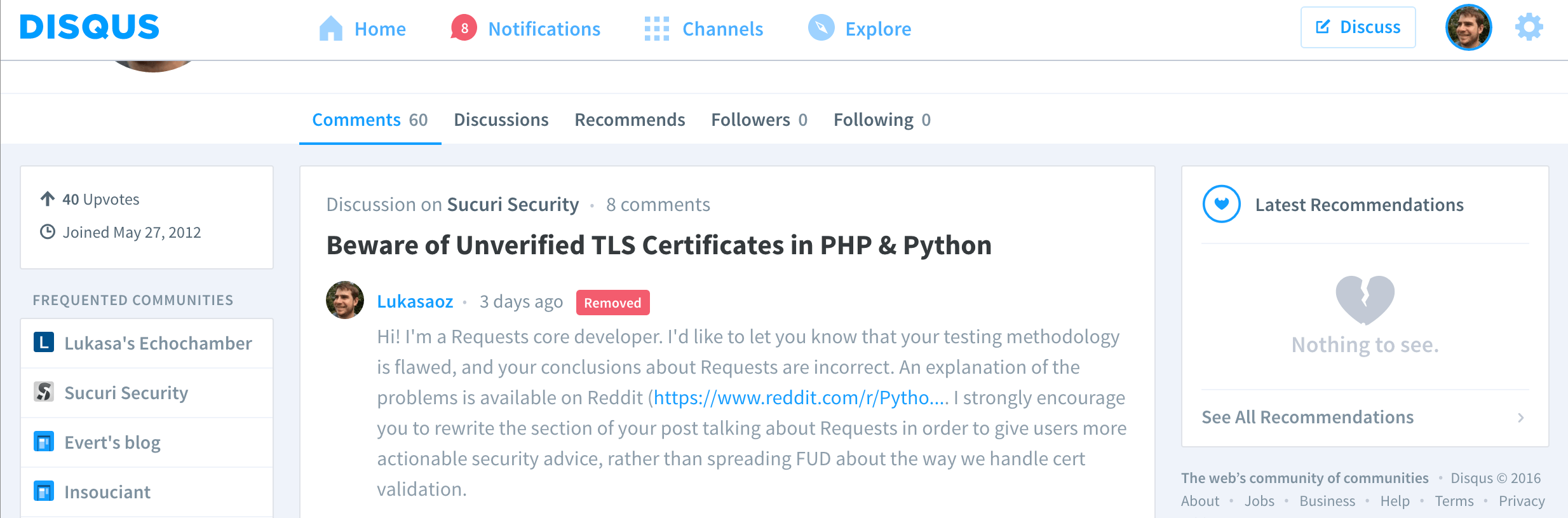This screenshot has width=1568, height=518.
Task: Open the Followers tab
Action: (x=759, y=119)
